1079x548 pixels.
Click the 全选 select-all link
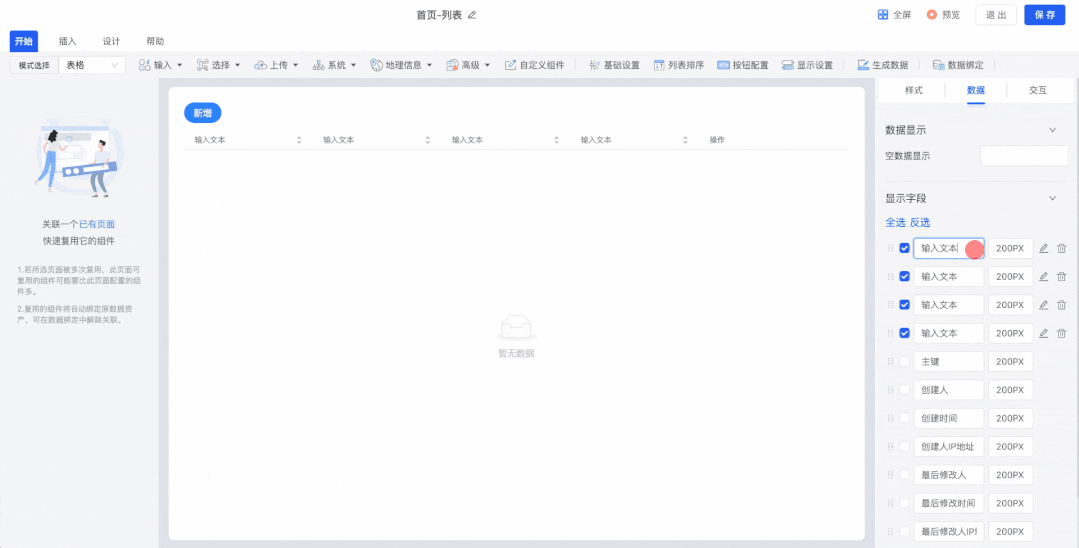[895, 222]
